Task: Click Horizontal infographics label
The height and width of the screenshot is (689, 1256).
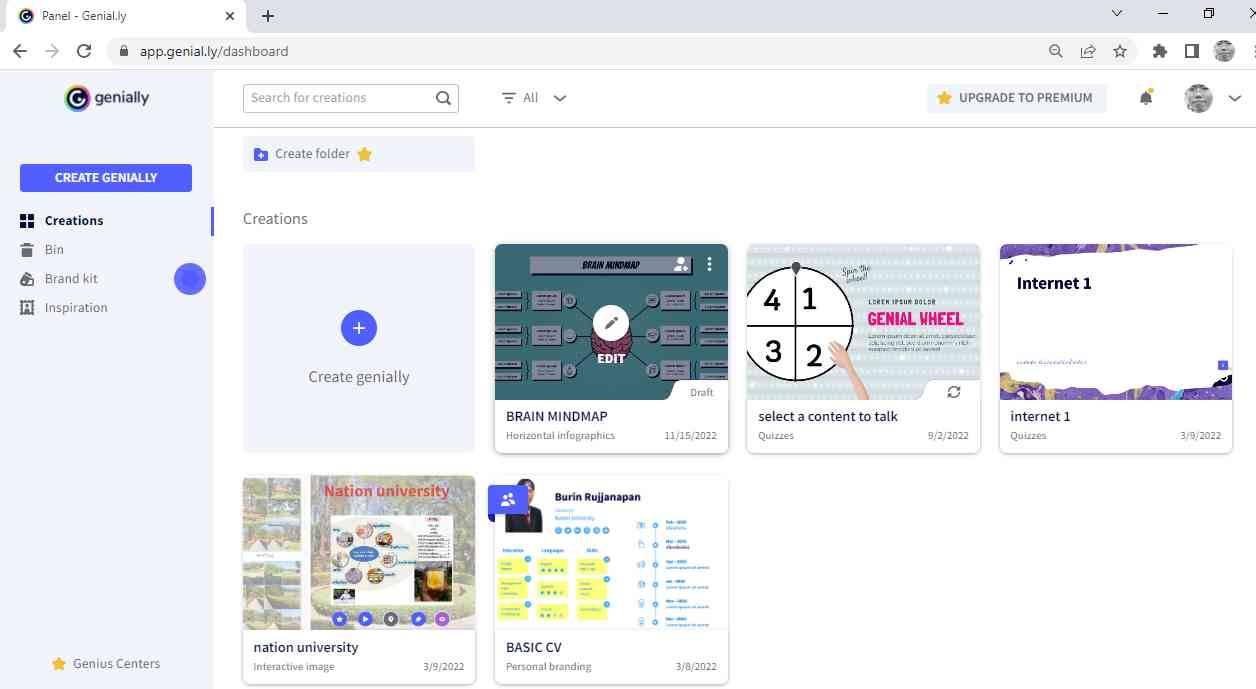Action: (x=560, y=436)
